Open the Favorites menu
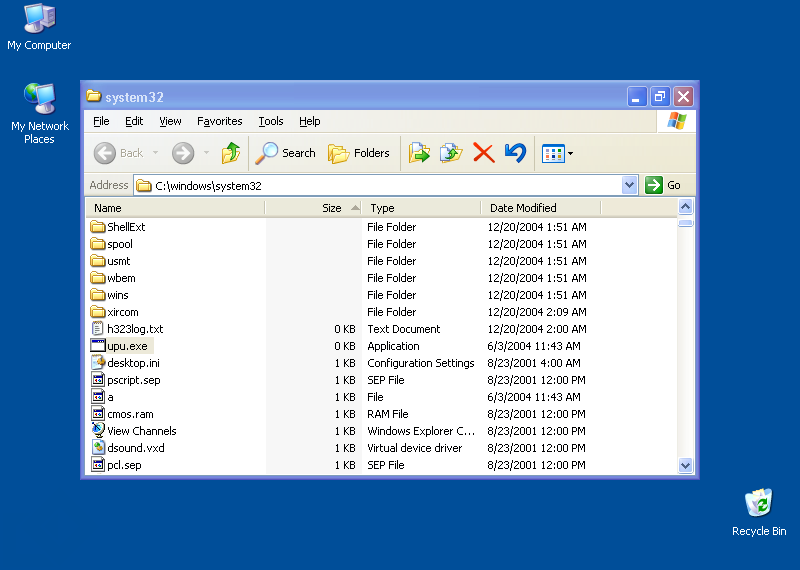 (219, 121)
